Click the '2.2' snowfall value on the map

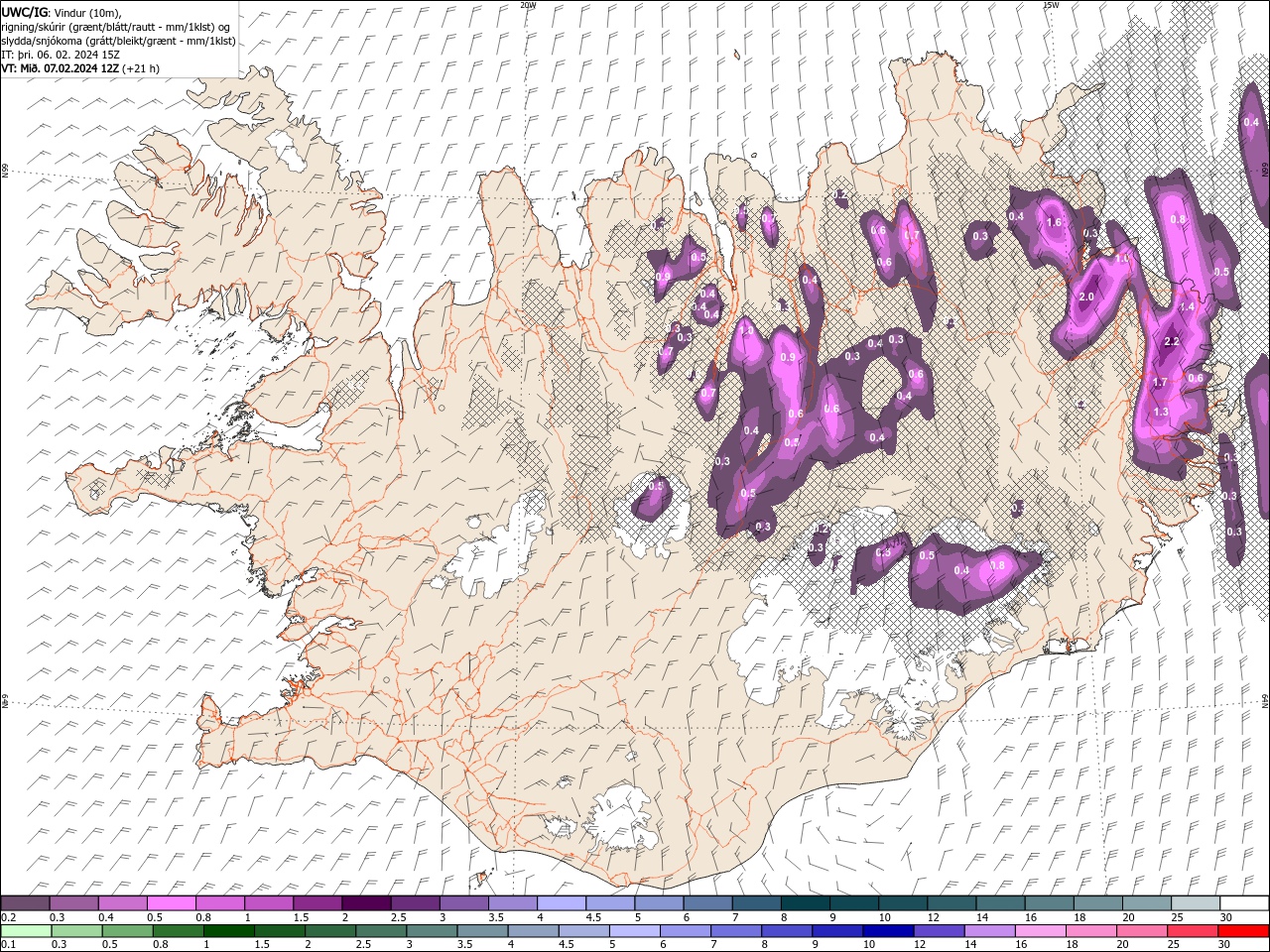coord(1171,342)
